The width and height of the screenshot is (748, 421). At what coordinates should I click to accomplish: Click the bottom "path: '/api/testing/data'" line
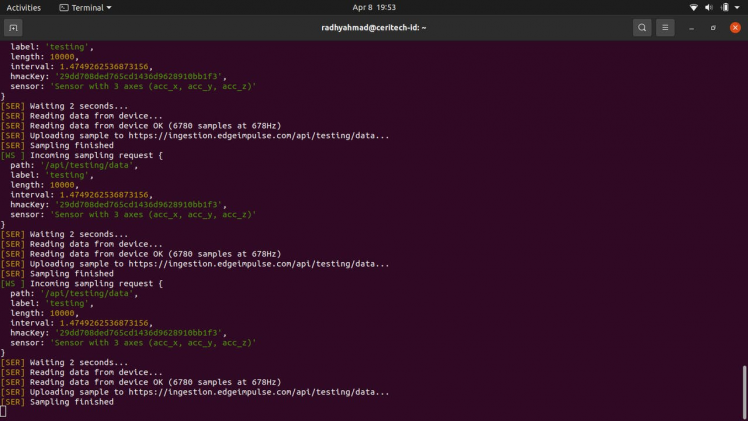pos(74,293)
